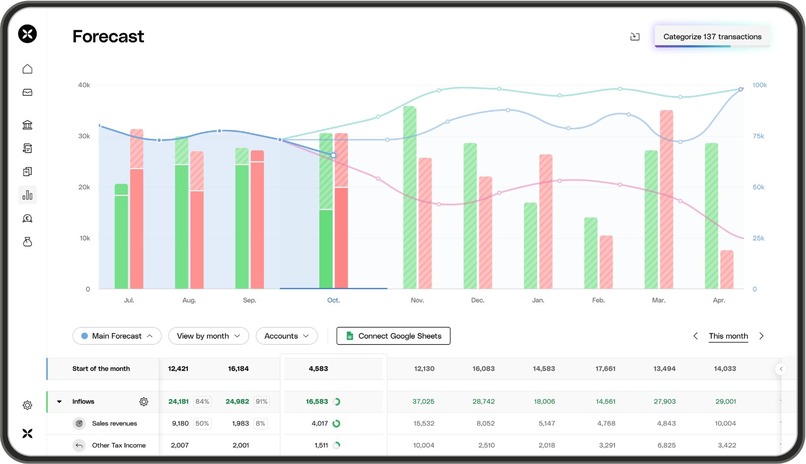806x464 pixels.
Task: Click the app logo at top of sidebar
Action: pyautogui.click(x=27, y=34)
